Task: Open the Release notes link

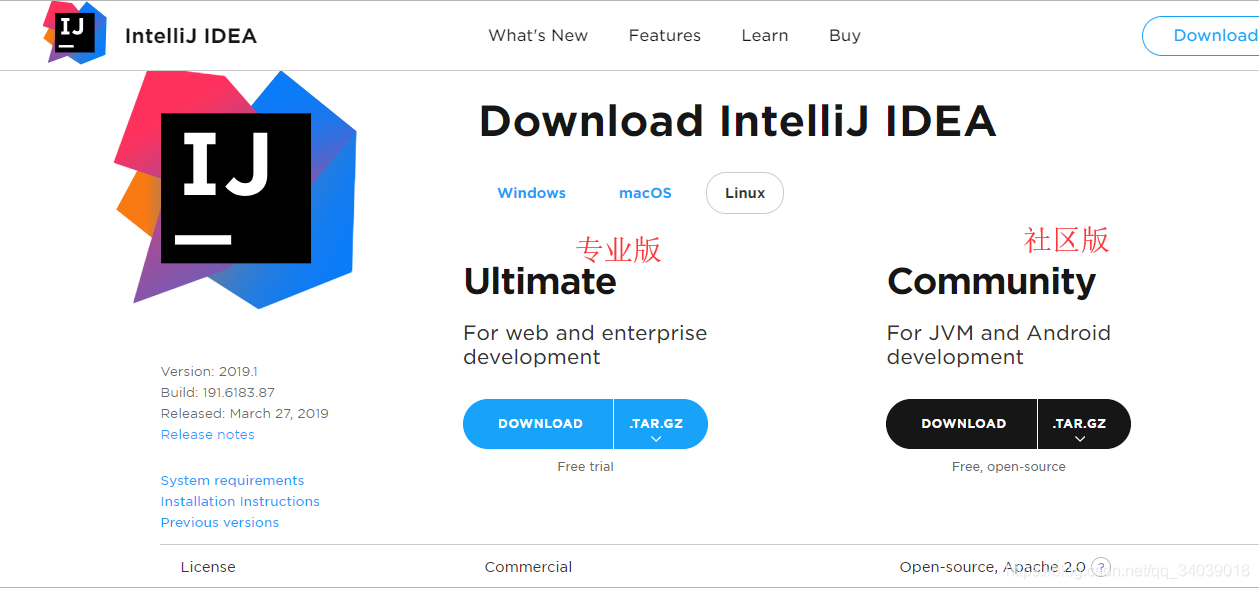Action: click(x=208, y=435)
